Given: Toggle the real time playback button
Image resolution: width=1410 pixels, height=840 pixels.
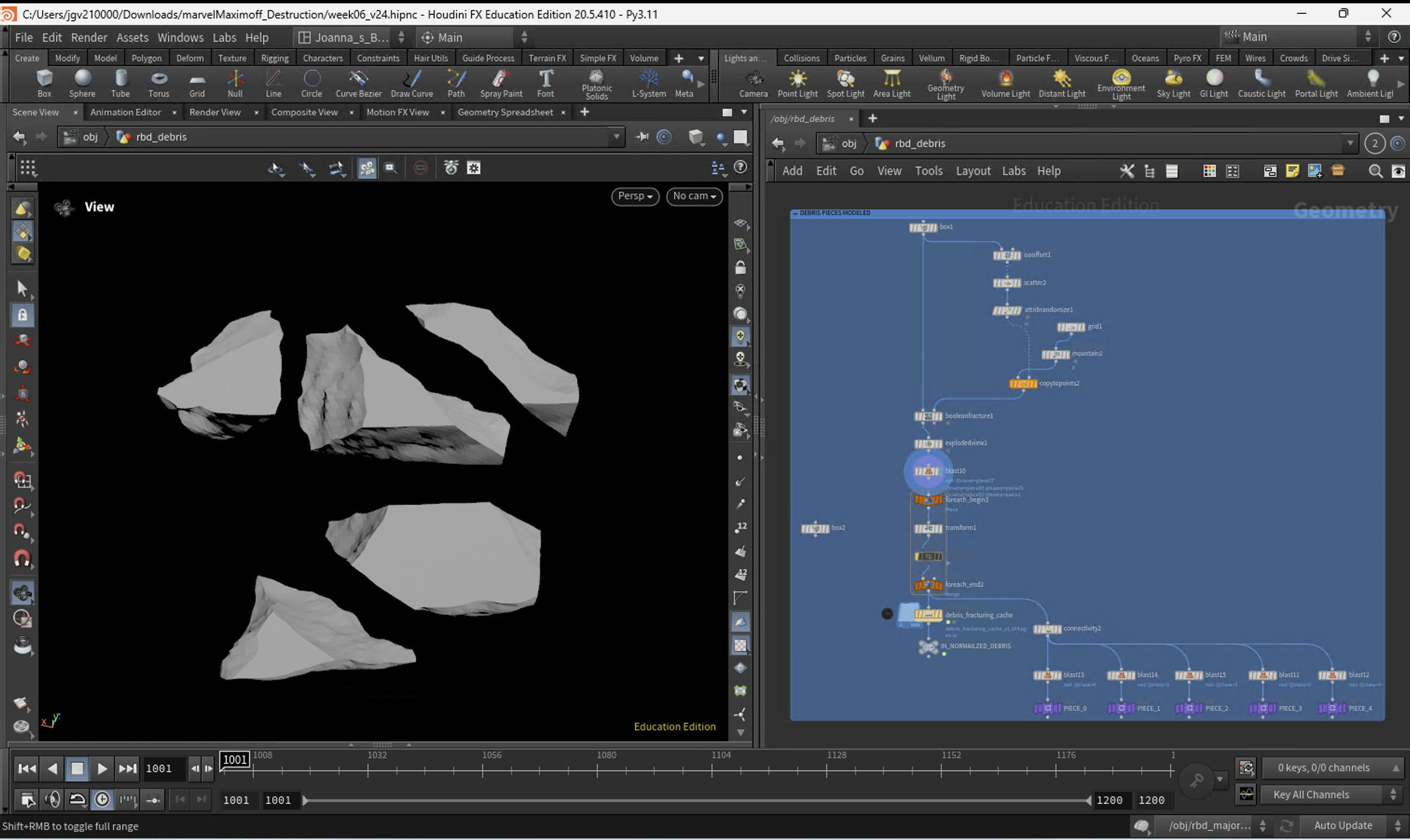Looking at the screenshot, I should (x=103, y=799).
